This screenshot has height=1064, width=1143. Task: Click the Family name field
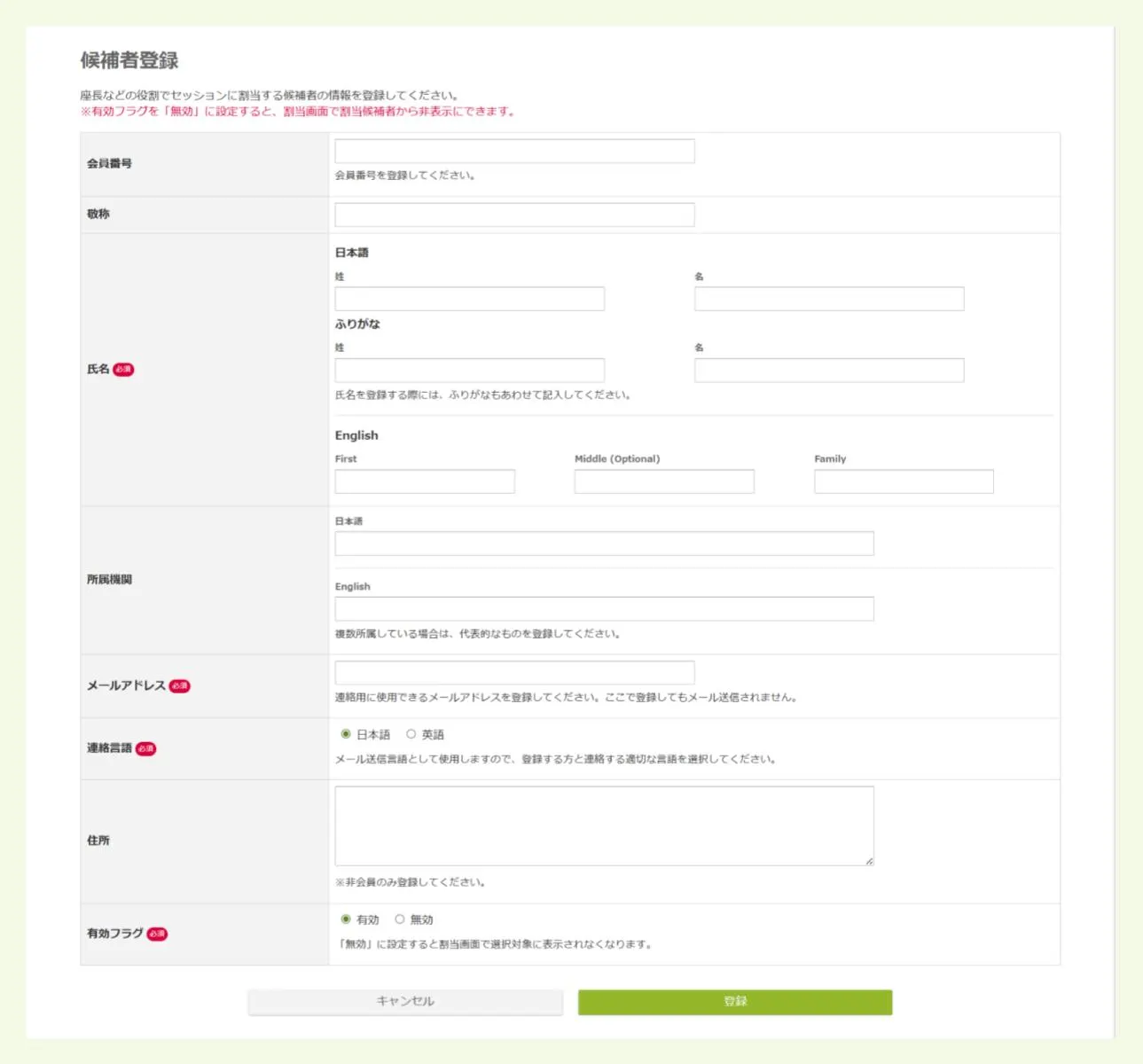click(904, 481)
